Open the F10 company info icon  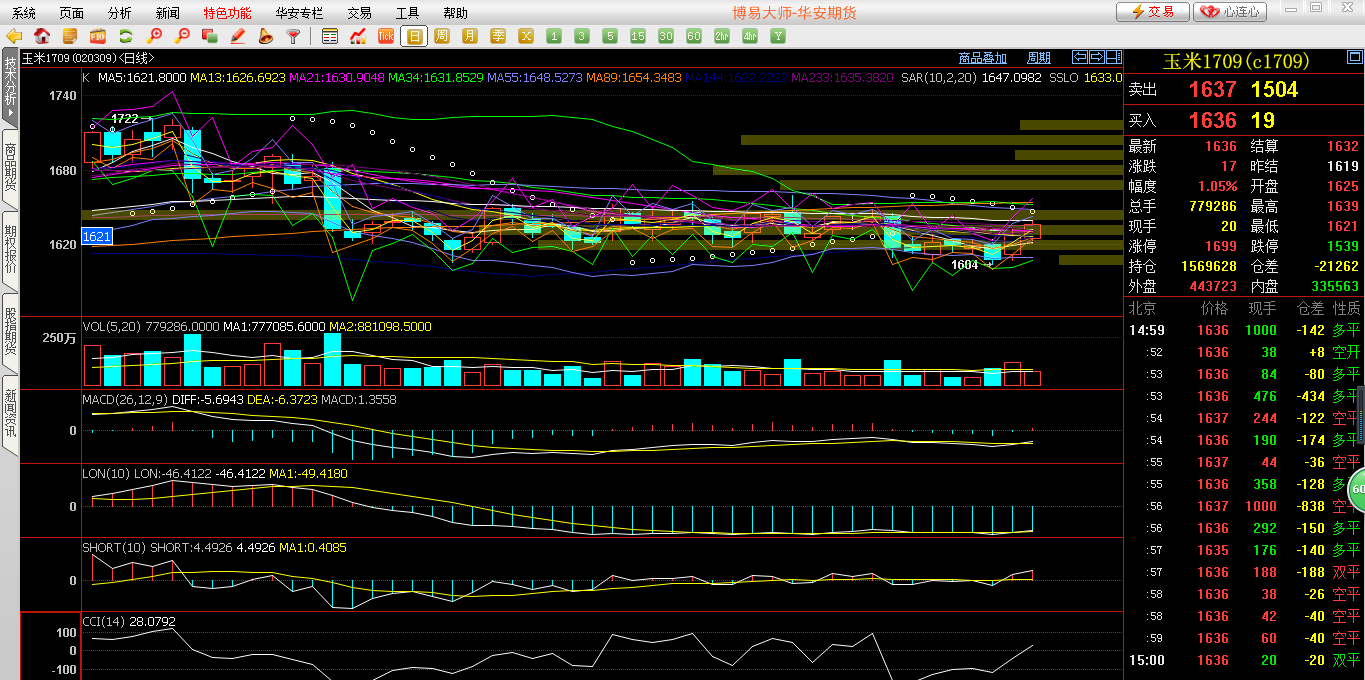coord(98,36)
